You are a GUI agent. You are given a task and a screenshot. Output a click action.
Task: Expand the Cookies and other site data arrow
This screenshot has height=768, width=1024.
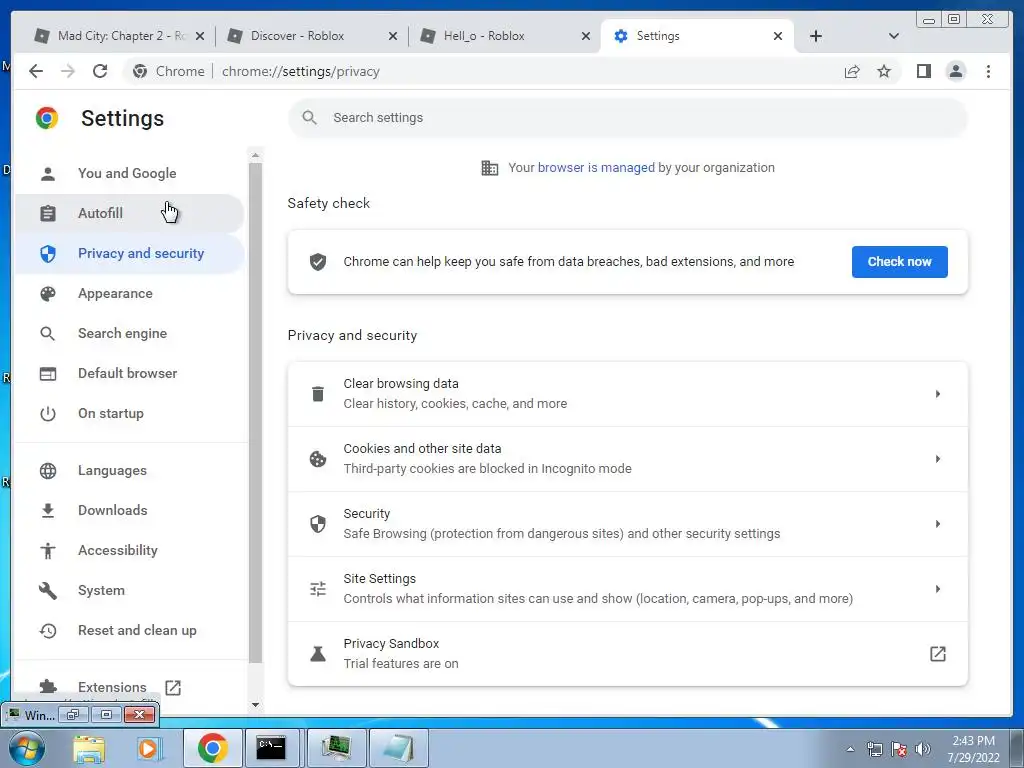pyautogui.click(x=937, y=458)
